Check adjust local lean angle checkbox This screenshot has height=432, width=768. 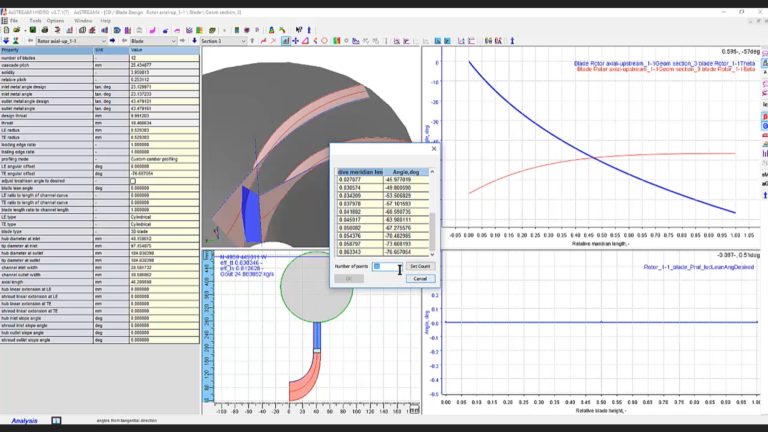point(133,181)
